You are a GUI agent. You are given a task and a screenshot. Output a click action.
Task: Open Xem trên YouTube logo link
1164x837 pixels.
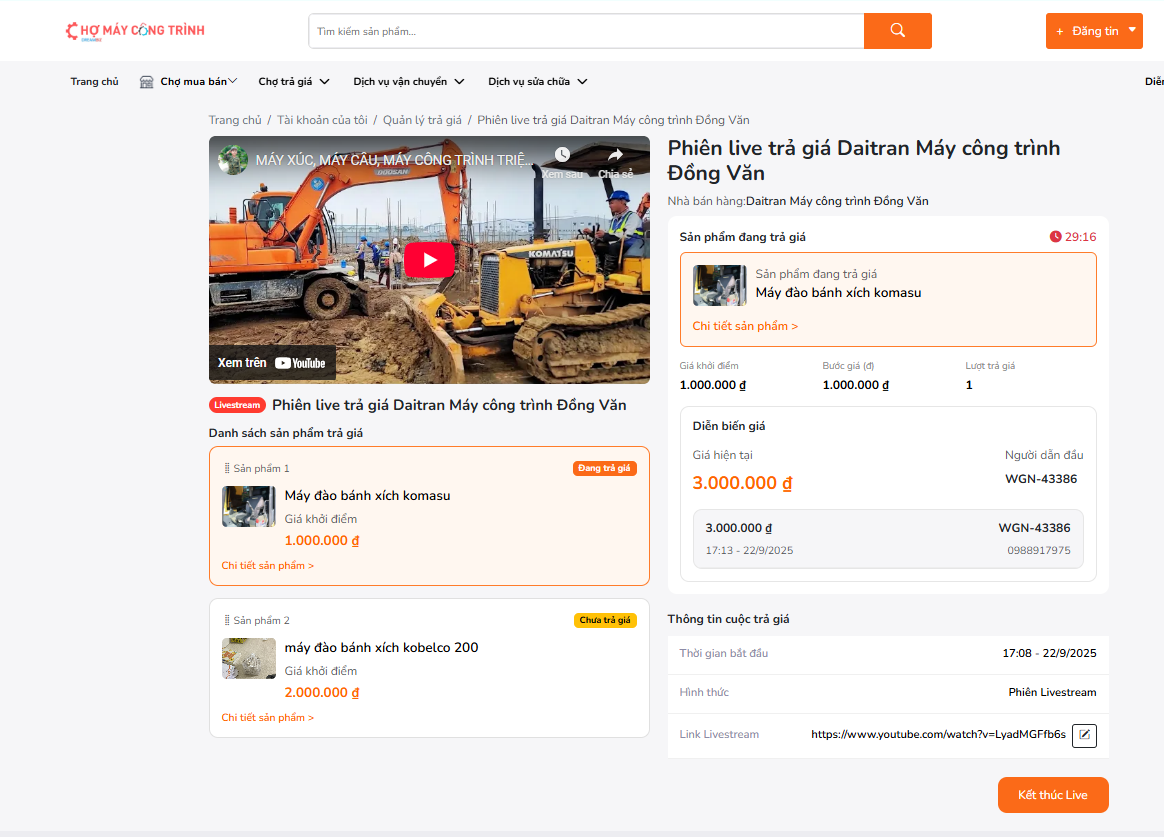[x=272, y=363]
